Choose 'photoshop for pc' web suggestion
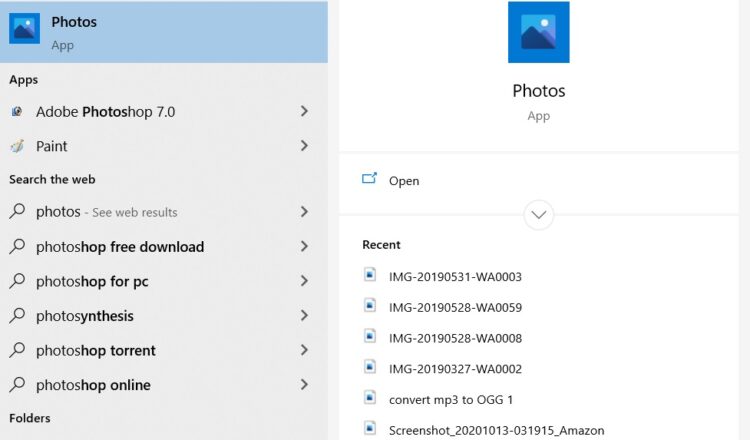750x440 pixels. [x=164, y=281]
